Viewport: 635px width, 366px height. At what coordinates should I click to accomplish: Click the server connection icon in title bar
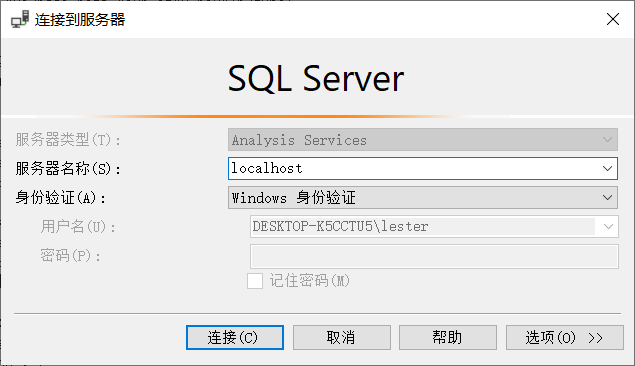pyautogui.click(x=20, y=19)
